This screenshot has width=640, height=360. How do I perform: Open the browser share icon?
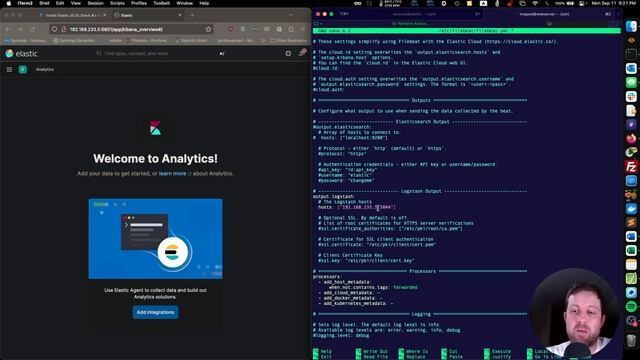[x=291, y=29]
